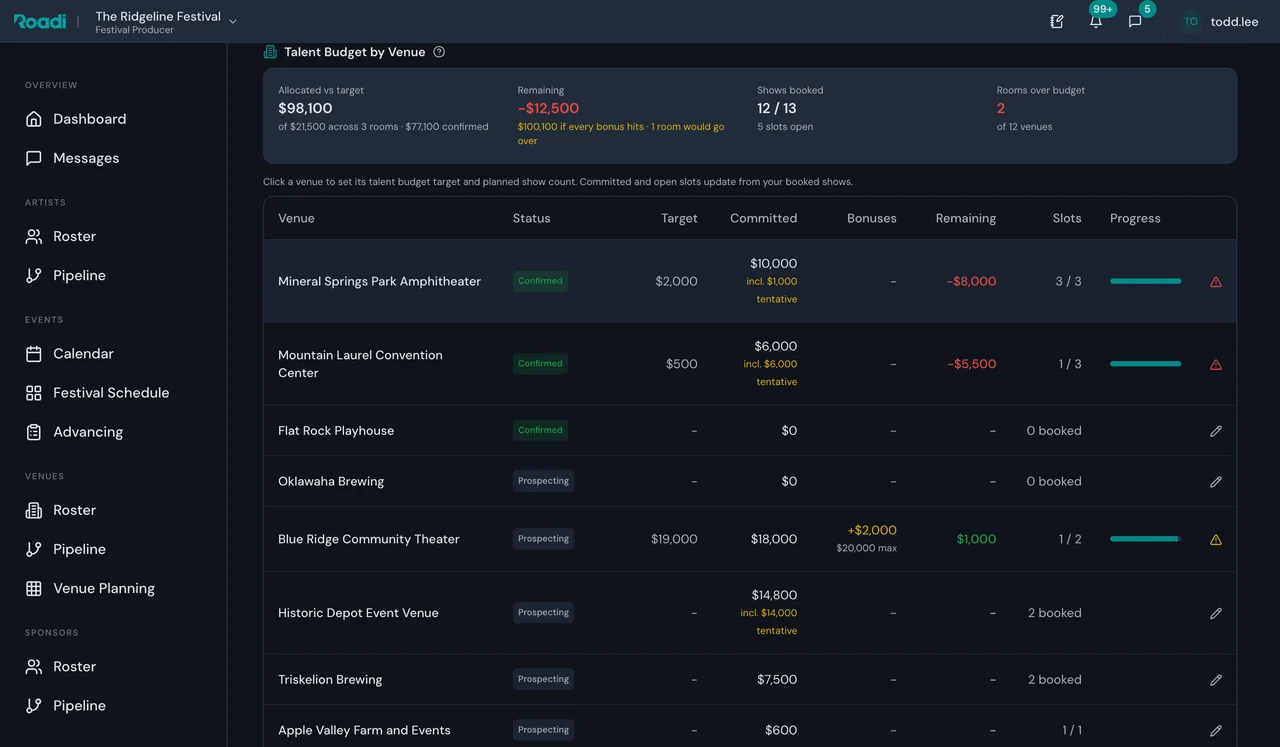Image resolution: width=1280 pixels, height=747 pixels.
Task: Select the Oklawaha Brewing venue name
Action: point(331,481)
